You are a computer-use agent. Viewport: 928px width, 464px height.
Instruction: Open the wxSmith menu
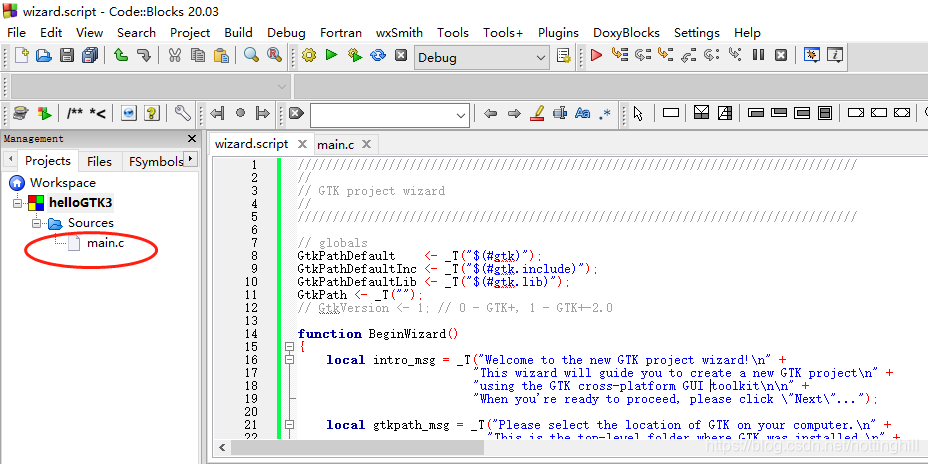click(399, 33)
